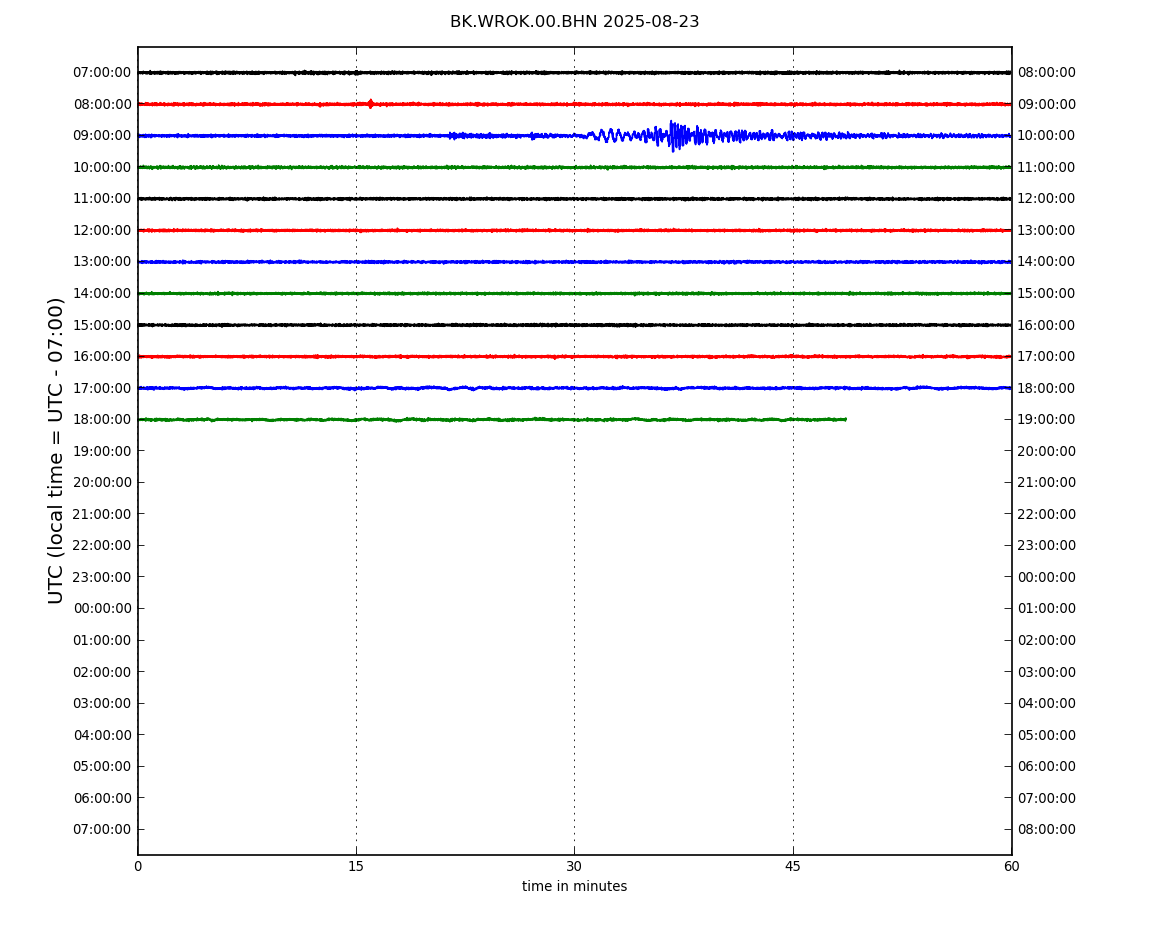Click the right-axis label 13:00:00
The image size is (1150, 950).
point(1047,230)
